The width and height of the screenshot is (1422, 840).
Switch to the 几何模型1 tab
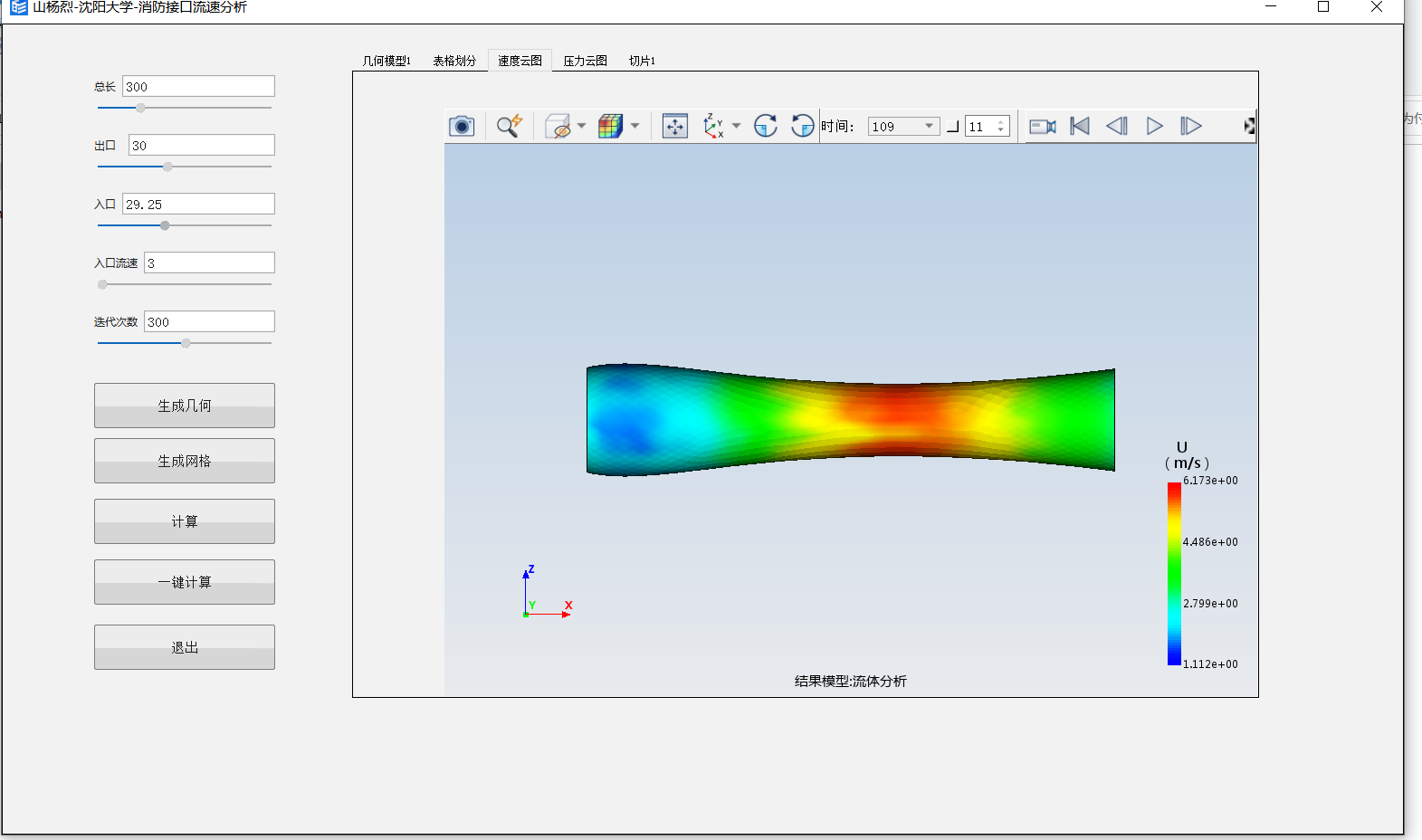(387, 61)
